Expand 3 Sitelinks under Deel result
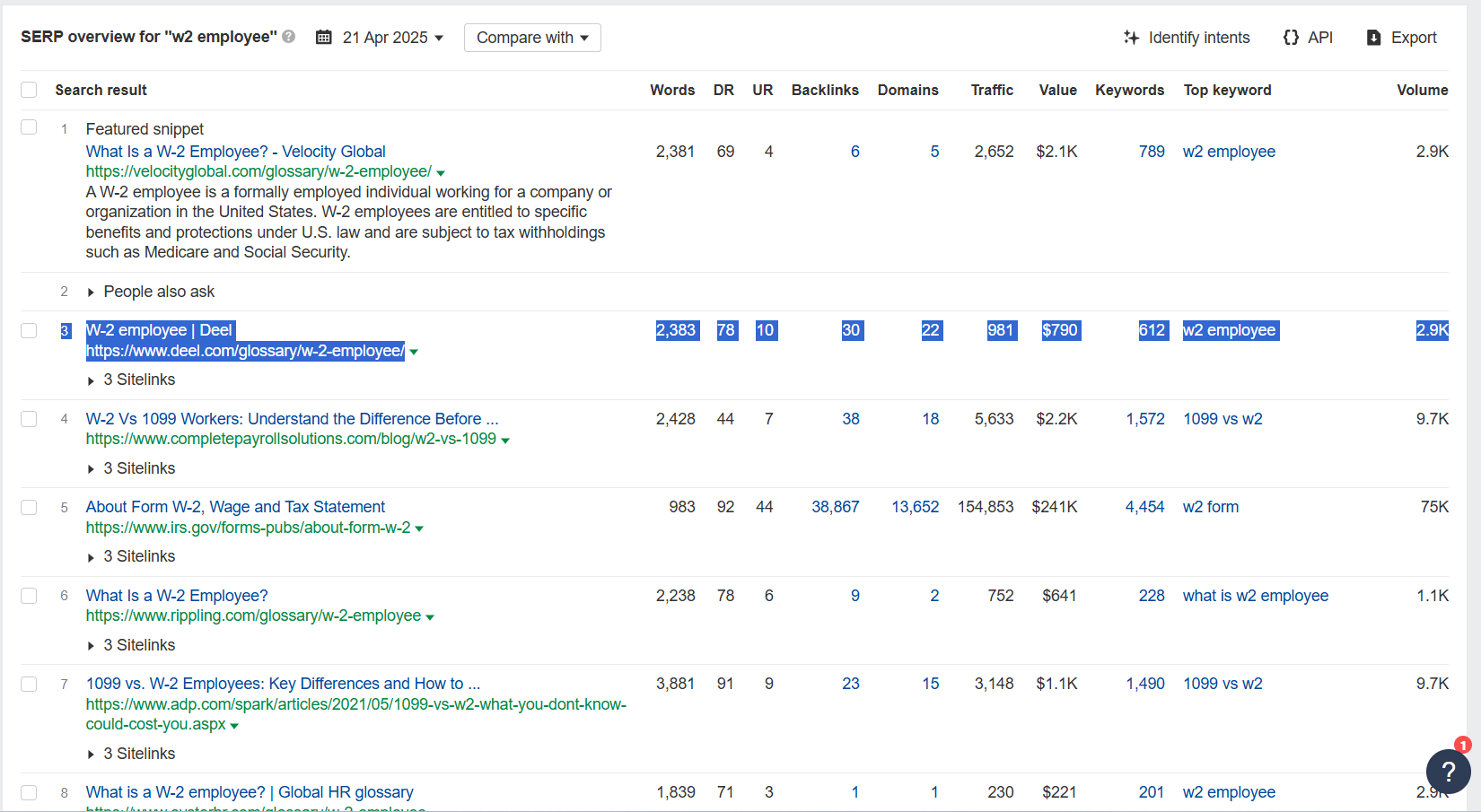 131,380
